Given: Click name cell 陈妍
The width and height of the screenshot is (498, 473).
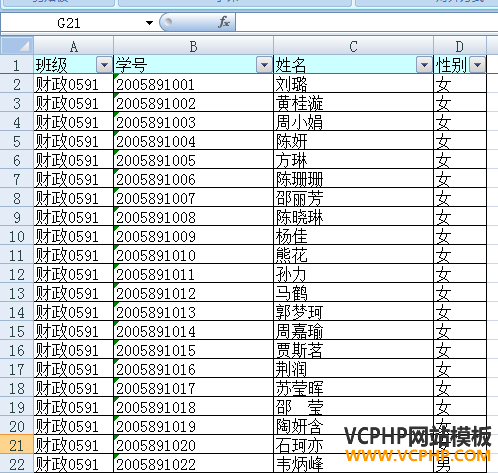Looking at the screenshot, I should pos(353,141).
